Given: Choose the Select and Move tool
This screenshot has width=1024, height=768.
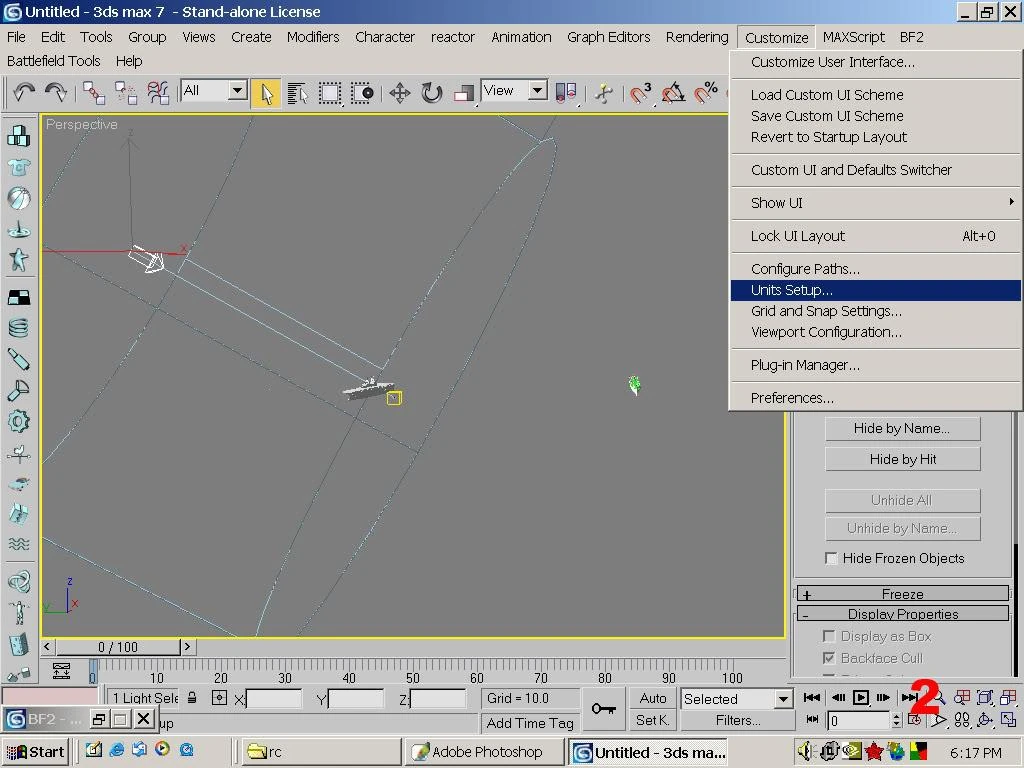Looking at the screenshot, I should 400,93.
